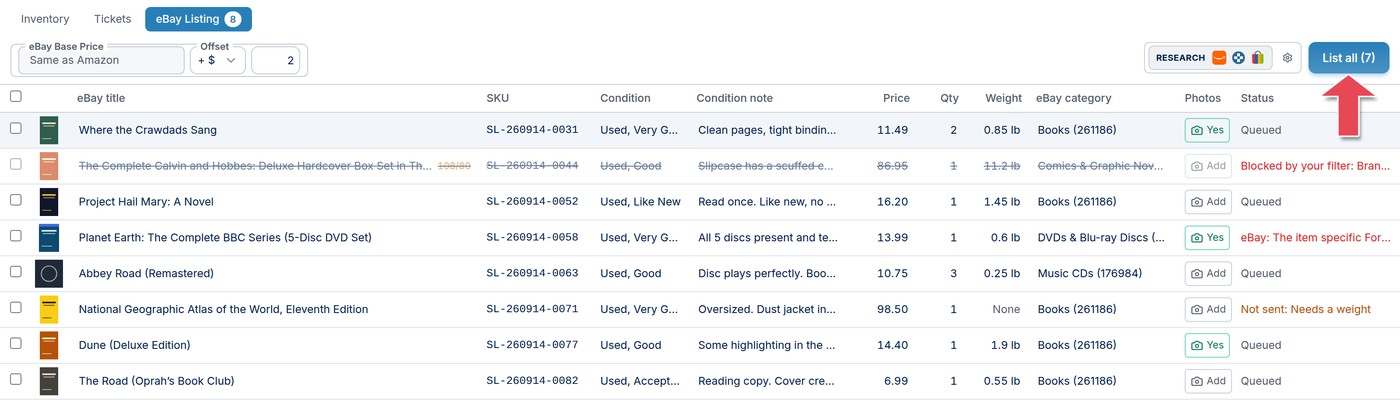1400x411 pixels.
Task: Check Project Hail Mary row checkbox
Action: pos(15,201)
